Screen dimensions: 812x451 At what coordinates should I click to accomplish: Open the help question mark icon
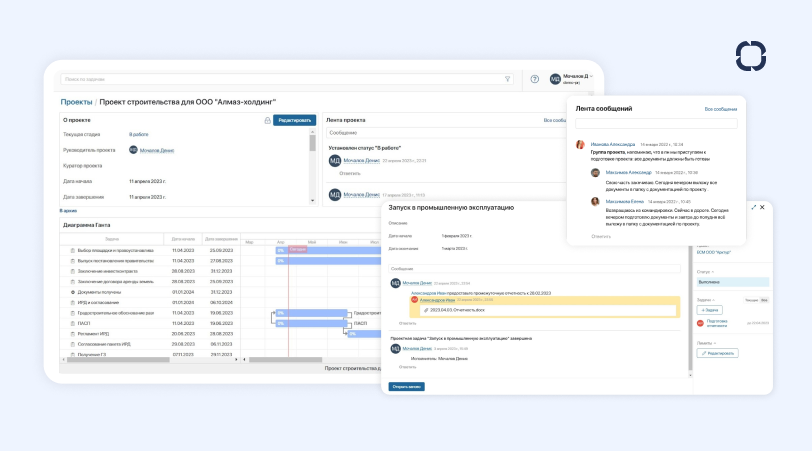[534, 79]
